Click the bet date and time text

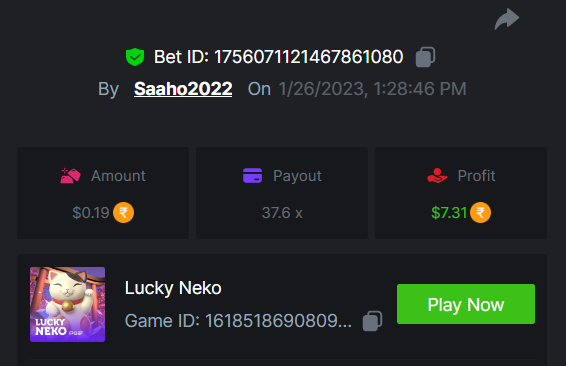point(373,89)
